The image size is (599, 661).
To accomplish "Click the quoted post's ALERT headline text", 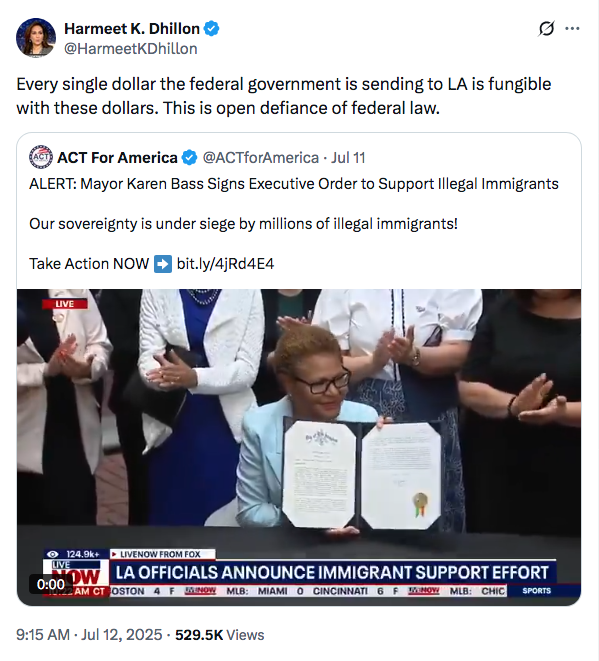I will 294,184.
